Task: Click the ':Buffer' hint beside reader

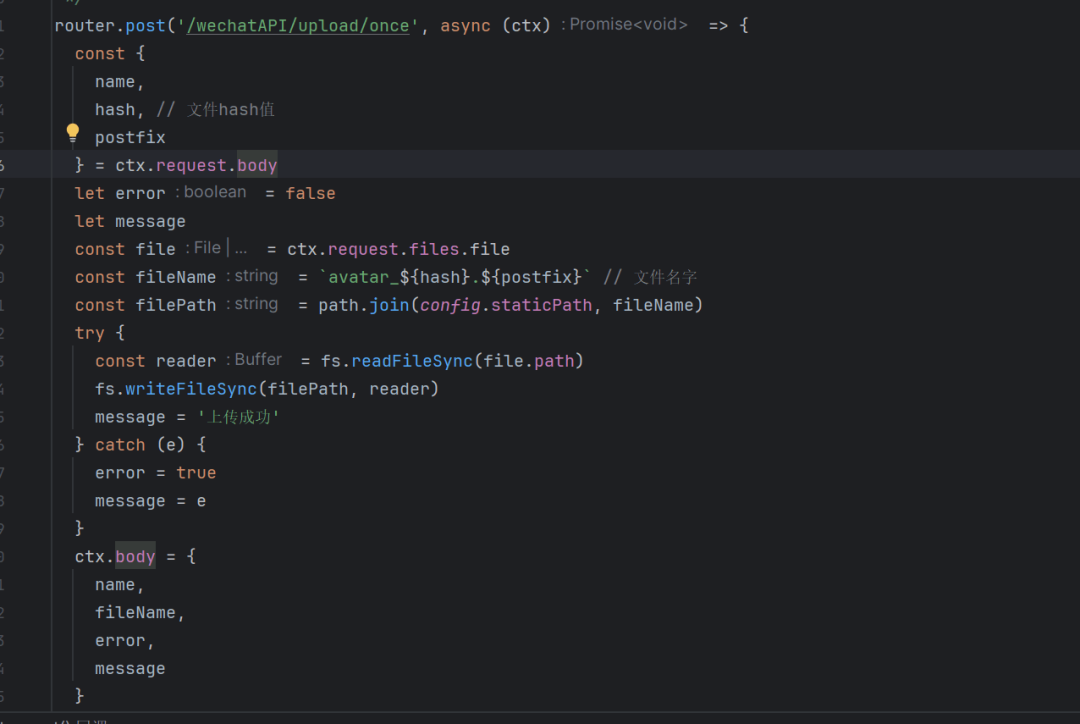Action: pos(257,359)
